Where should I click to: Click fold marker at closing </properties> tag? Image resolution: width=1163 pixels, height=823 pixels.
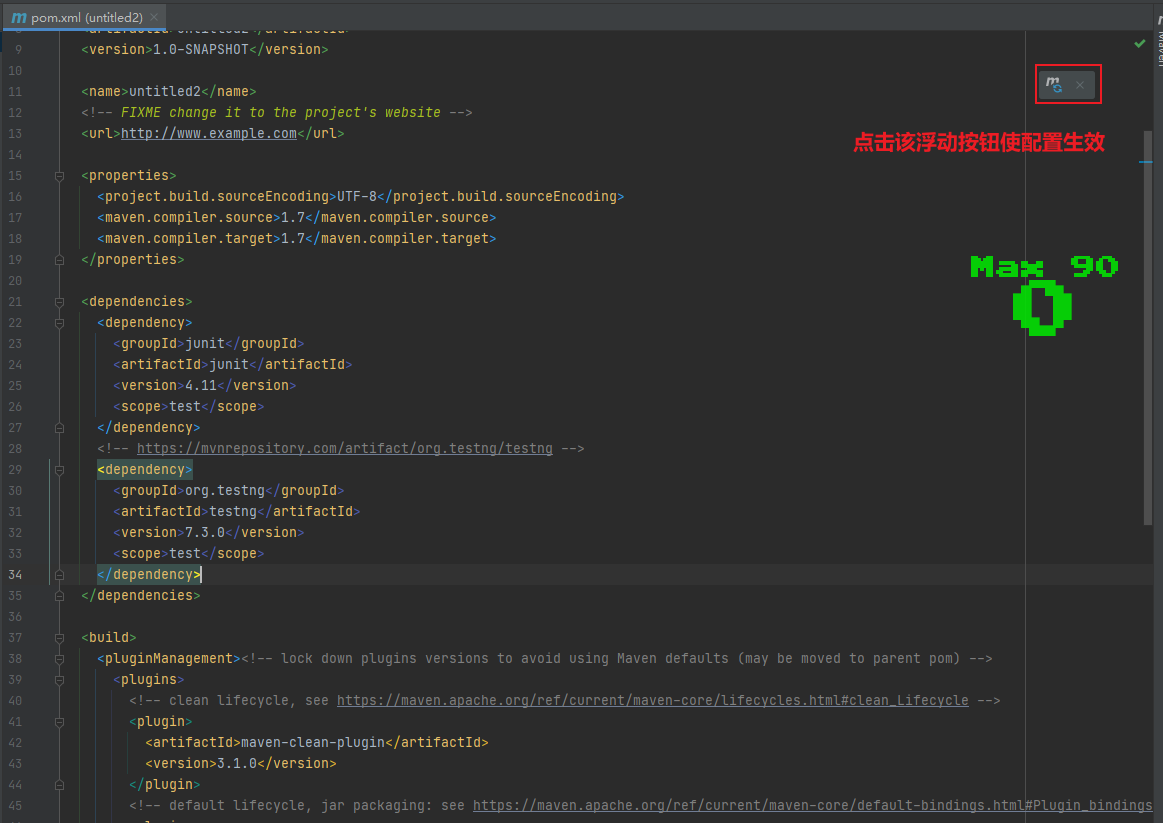pyautogui.click(x=59, y=260)
